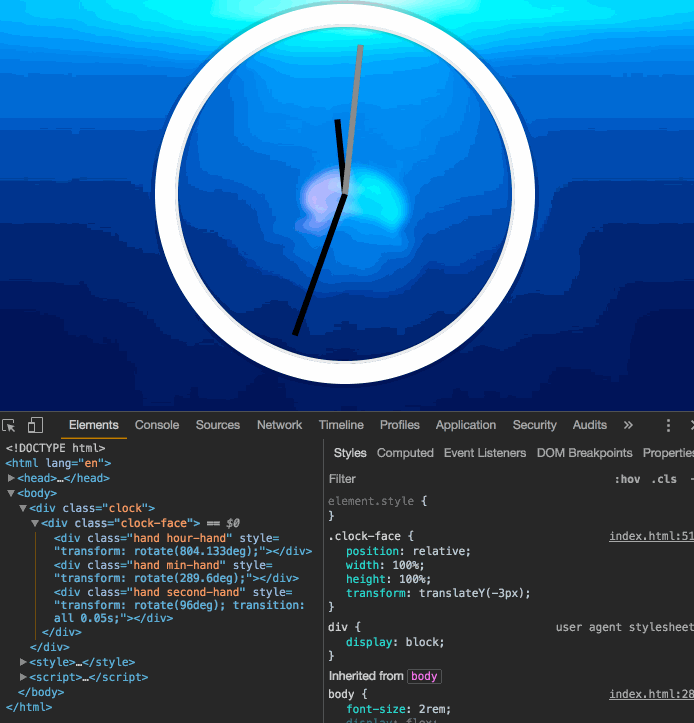Select the Styles sidebar tab

(350, 453)
